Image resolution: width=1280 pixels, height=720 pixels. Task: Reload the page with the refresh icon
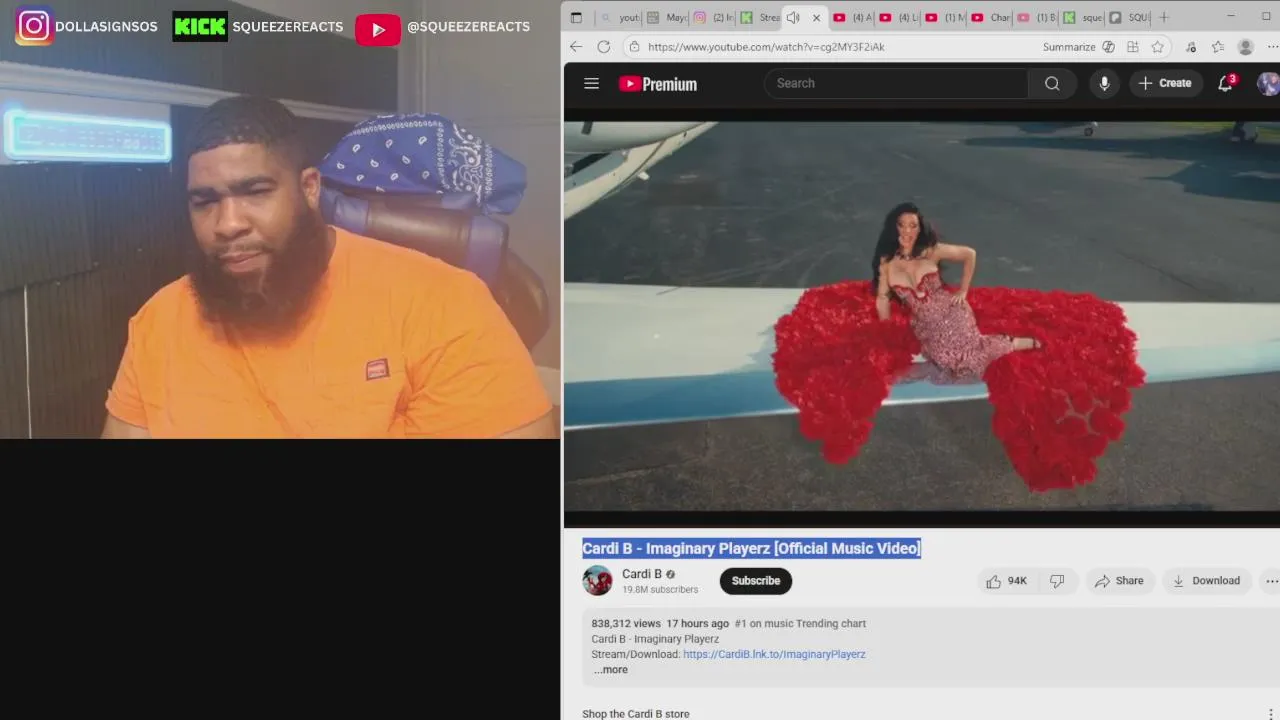point(603,47)
